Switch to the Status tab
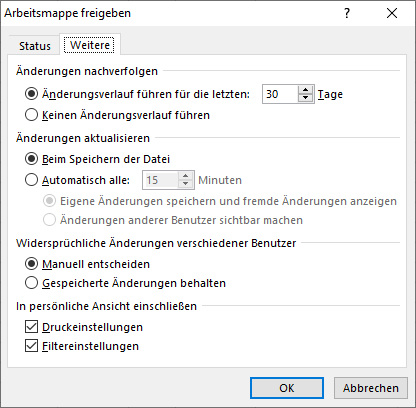Screen dimensions: 416x408 click(x=35, y=46)
